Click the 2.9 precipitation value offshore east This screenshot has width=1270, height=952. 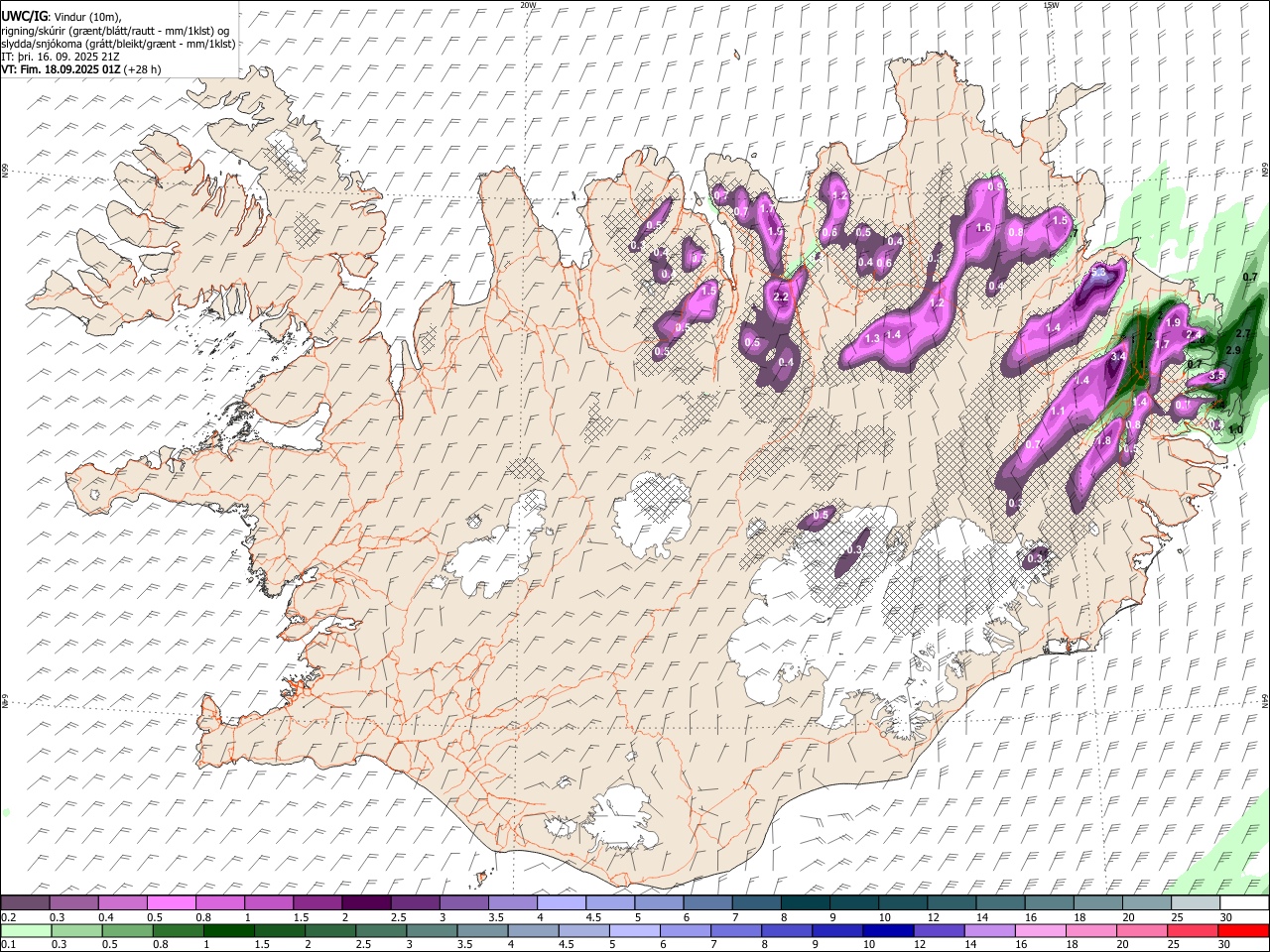pyautogui.click(x=1233, y=351)
